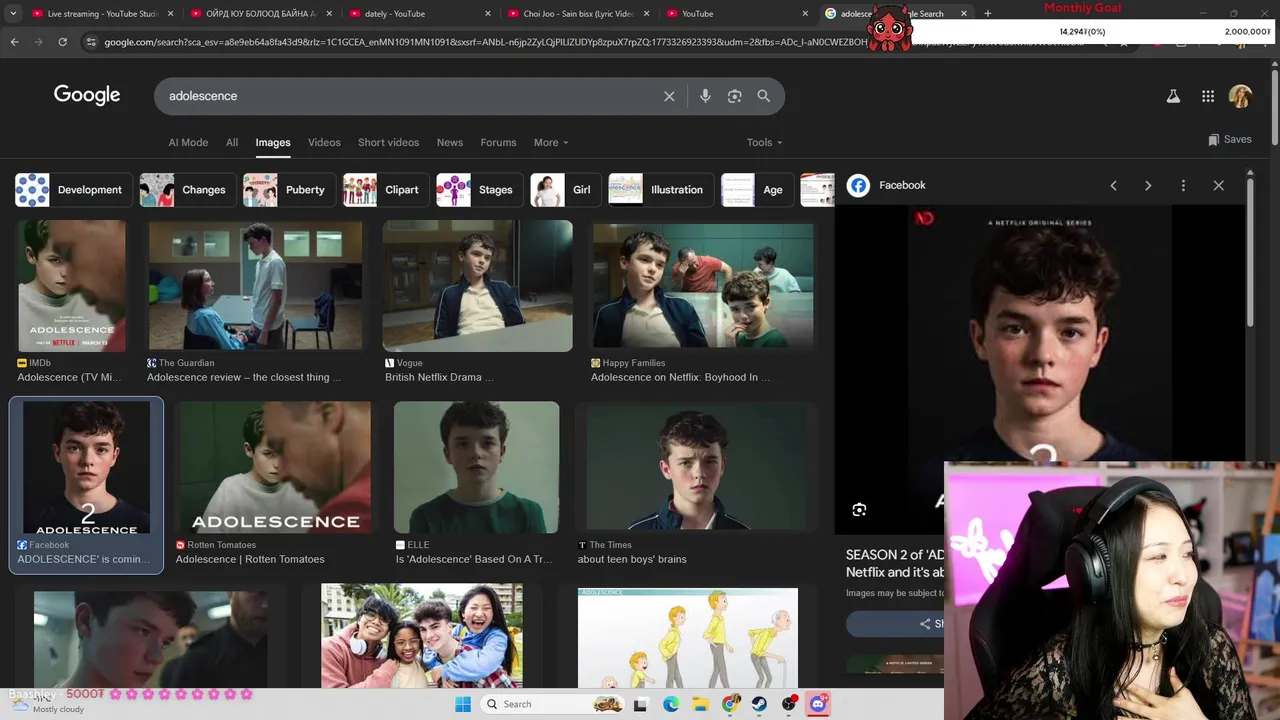Image resolution: width=1280 pixels, height=720 pixels.
Task: Select the Images tab
Action: (x=273, y=142)
